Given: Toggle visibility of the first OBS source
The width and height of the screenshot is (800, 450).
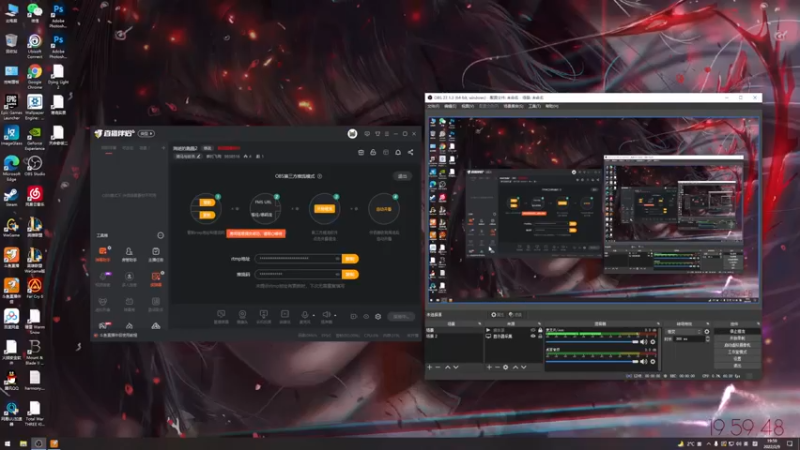Looking at the screenshot, I should (x=533, y=331).
